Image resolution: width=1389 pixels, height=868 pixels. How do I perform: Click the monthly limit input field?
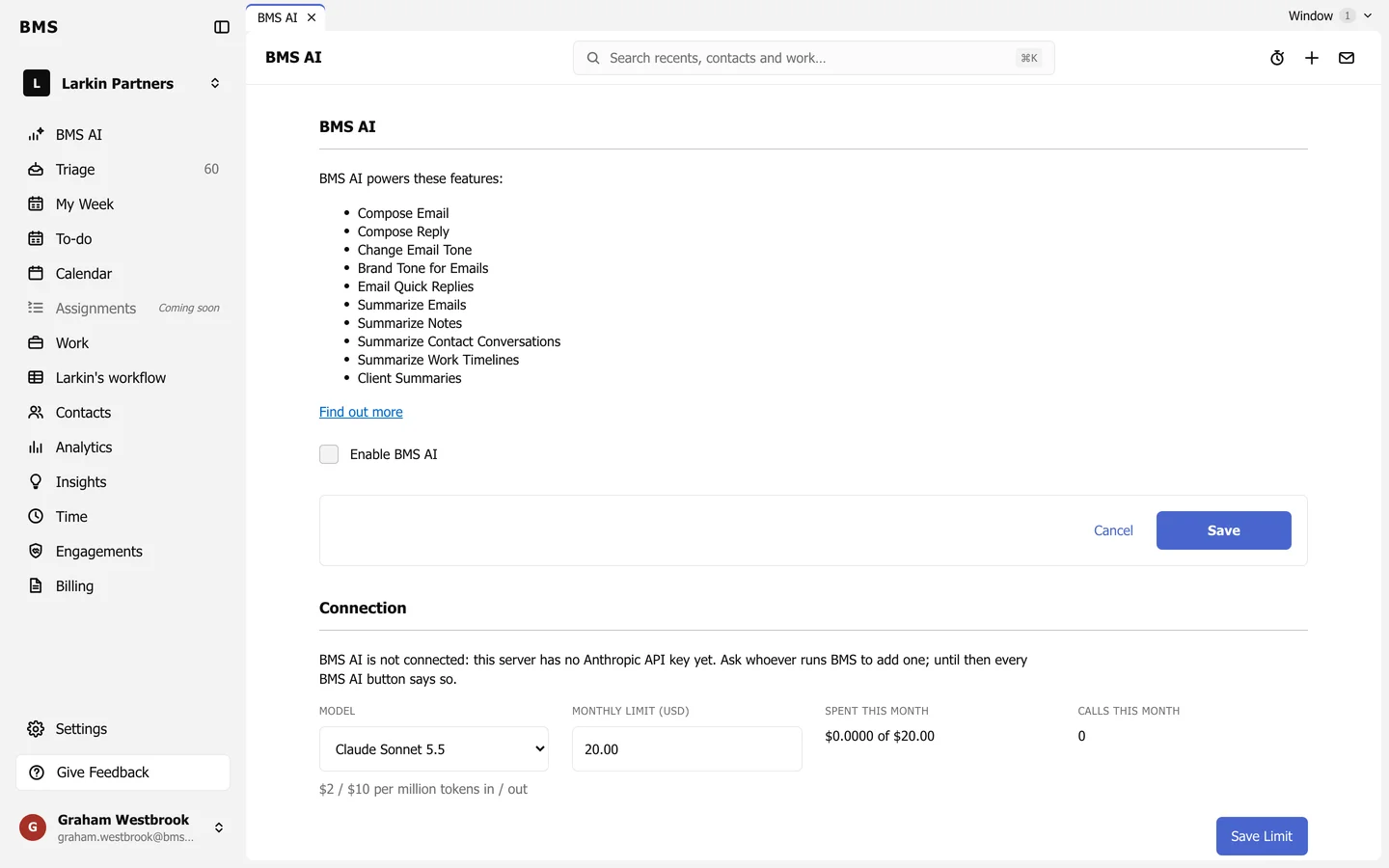687,749
